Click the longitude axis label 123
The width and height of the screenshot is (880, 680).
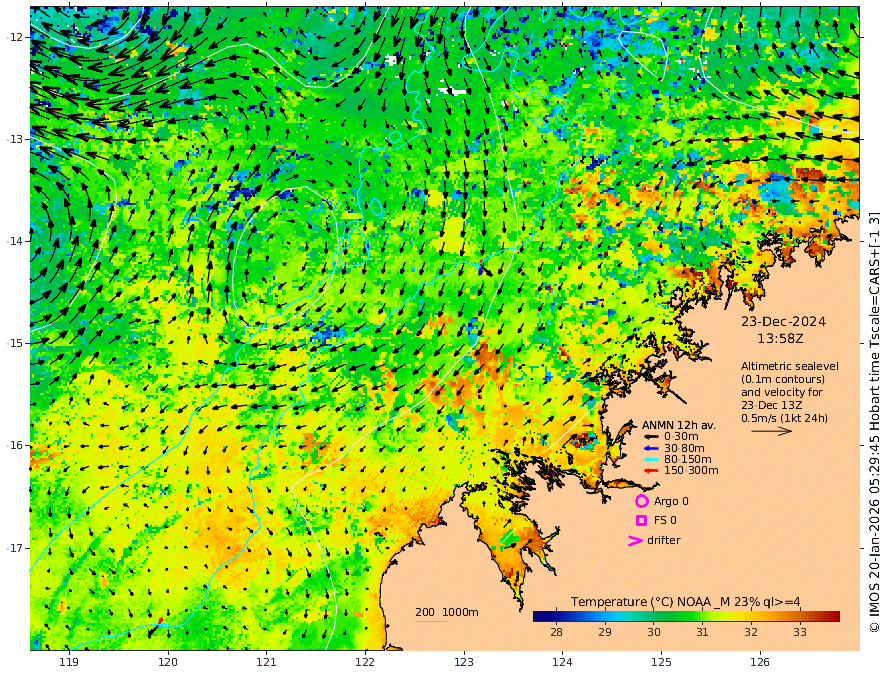point(464,662)
